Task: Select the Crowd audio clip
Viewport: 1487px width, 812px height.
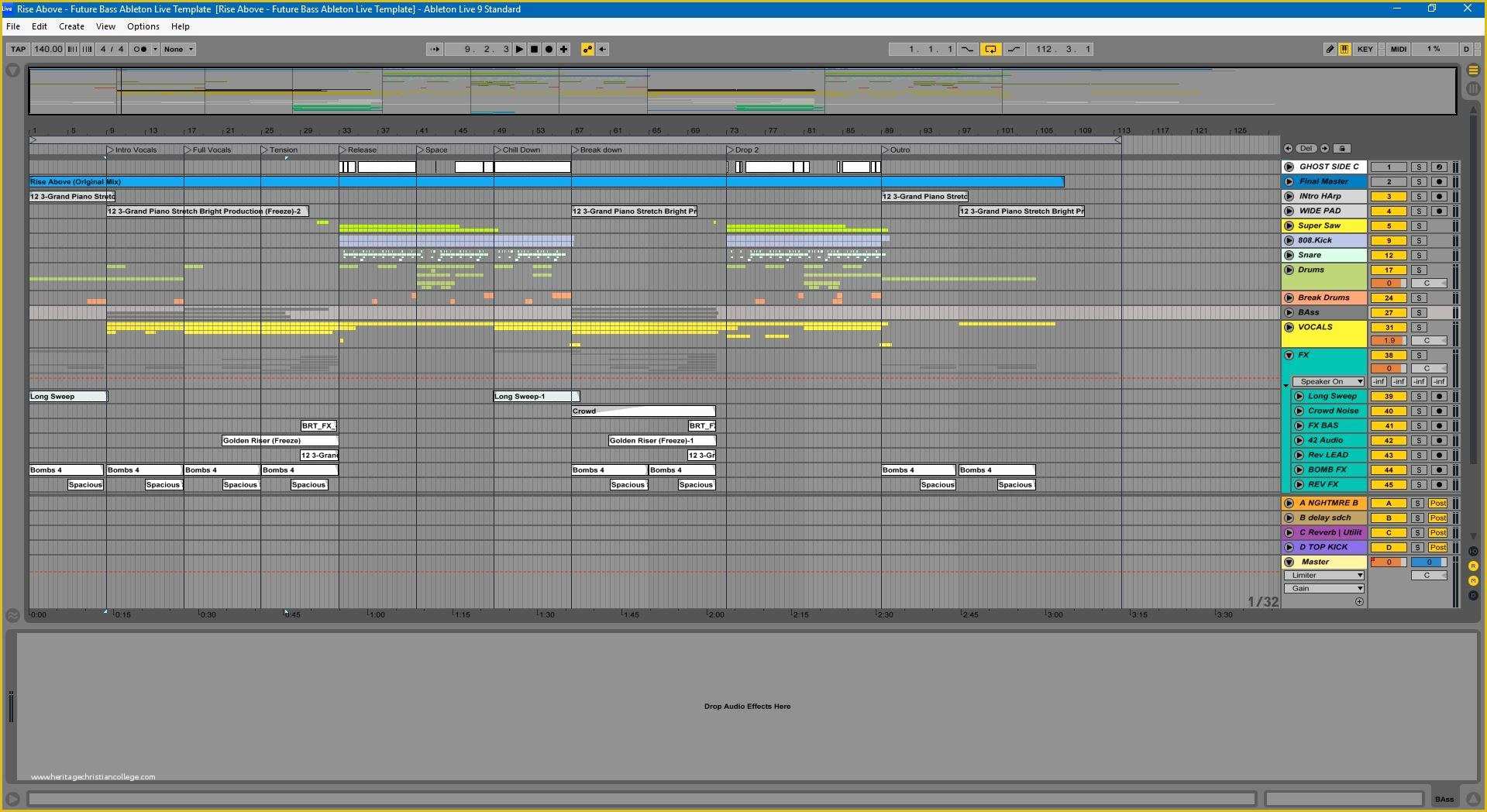Action: tap(643, 411)
